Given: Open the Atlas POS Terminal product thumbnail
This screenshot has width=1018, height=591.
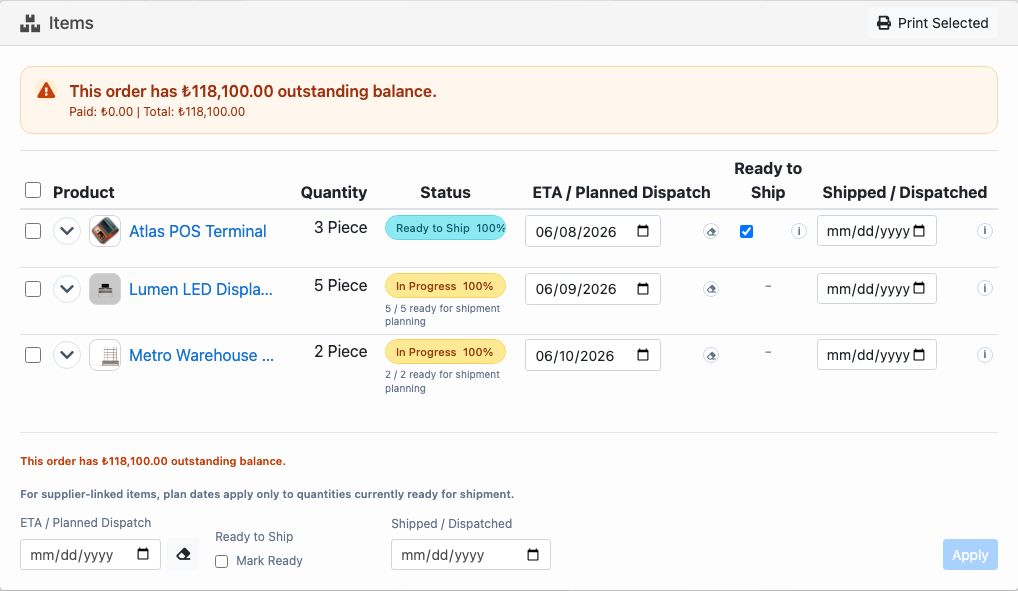Looking at the screenshot, I should 105,231.
